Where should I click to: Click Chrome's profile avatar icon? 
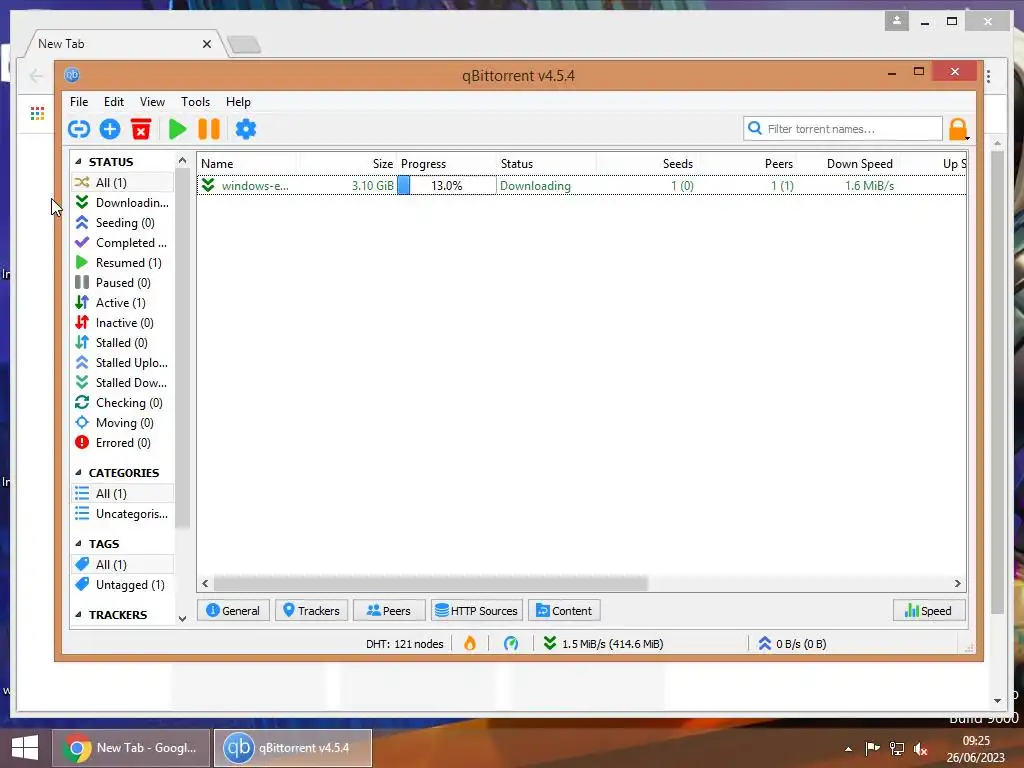tap(897, 21)
